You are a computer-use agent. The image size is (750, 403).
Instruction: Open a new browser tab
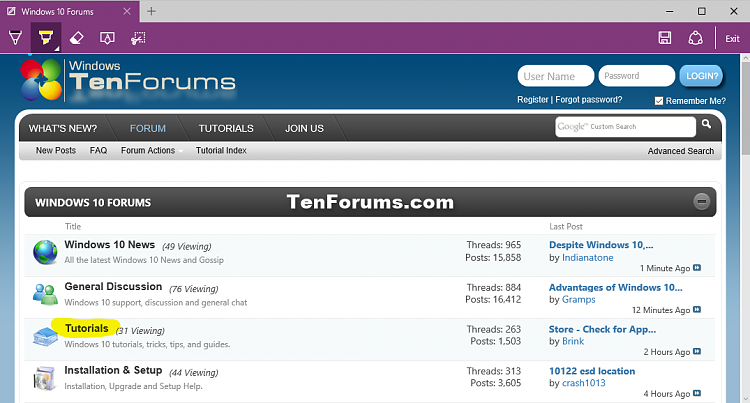point(151,11)
